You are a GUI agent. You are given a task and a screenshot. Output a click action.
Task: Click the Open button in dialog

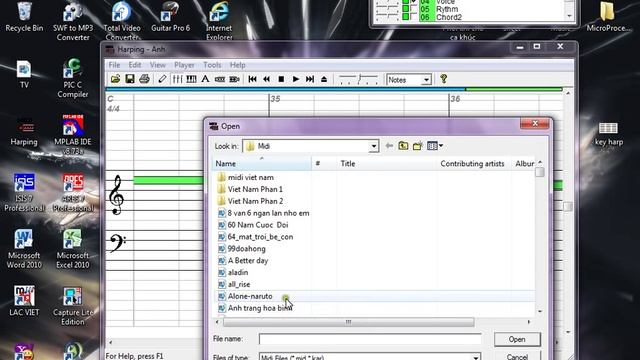point(517,339)
